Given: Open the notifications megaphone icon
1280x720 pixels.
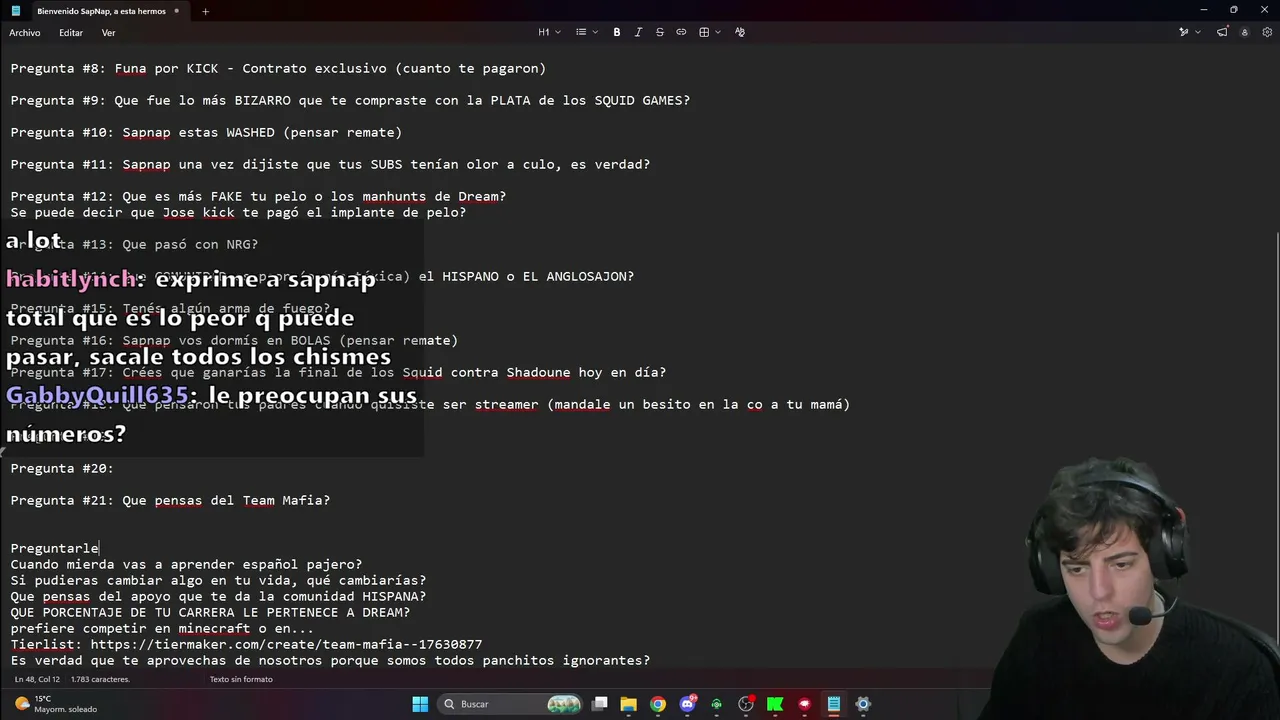Looking at the screenshot, I should tap(1222, 32).
